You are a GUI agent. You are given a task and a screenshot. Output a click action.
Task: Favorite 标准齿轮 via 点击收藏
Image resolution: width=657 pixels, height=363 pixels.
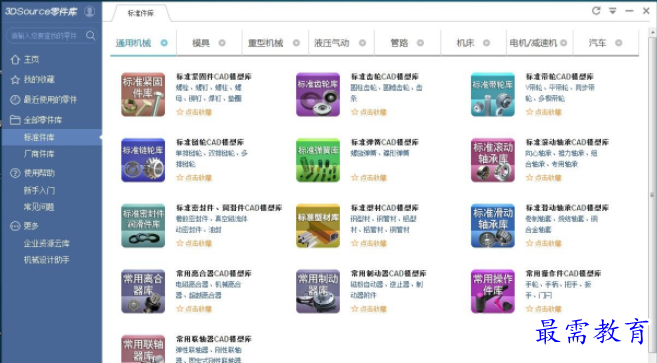(x=369, y=112)
